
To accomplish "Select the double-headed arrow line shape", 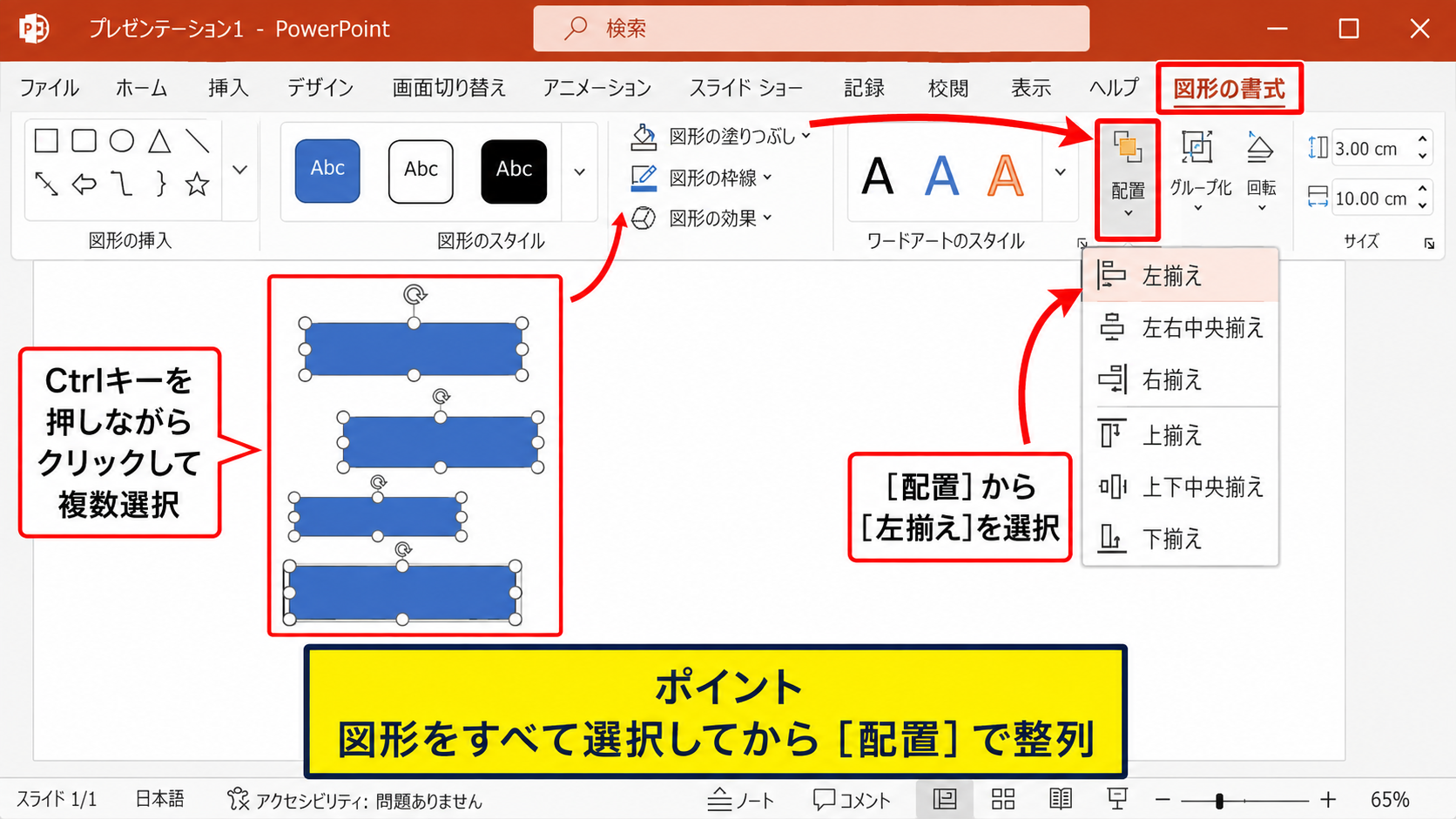I will (46, 184).
